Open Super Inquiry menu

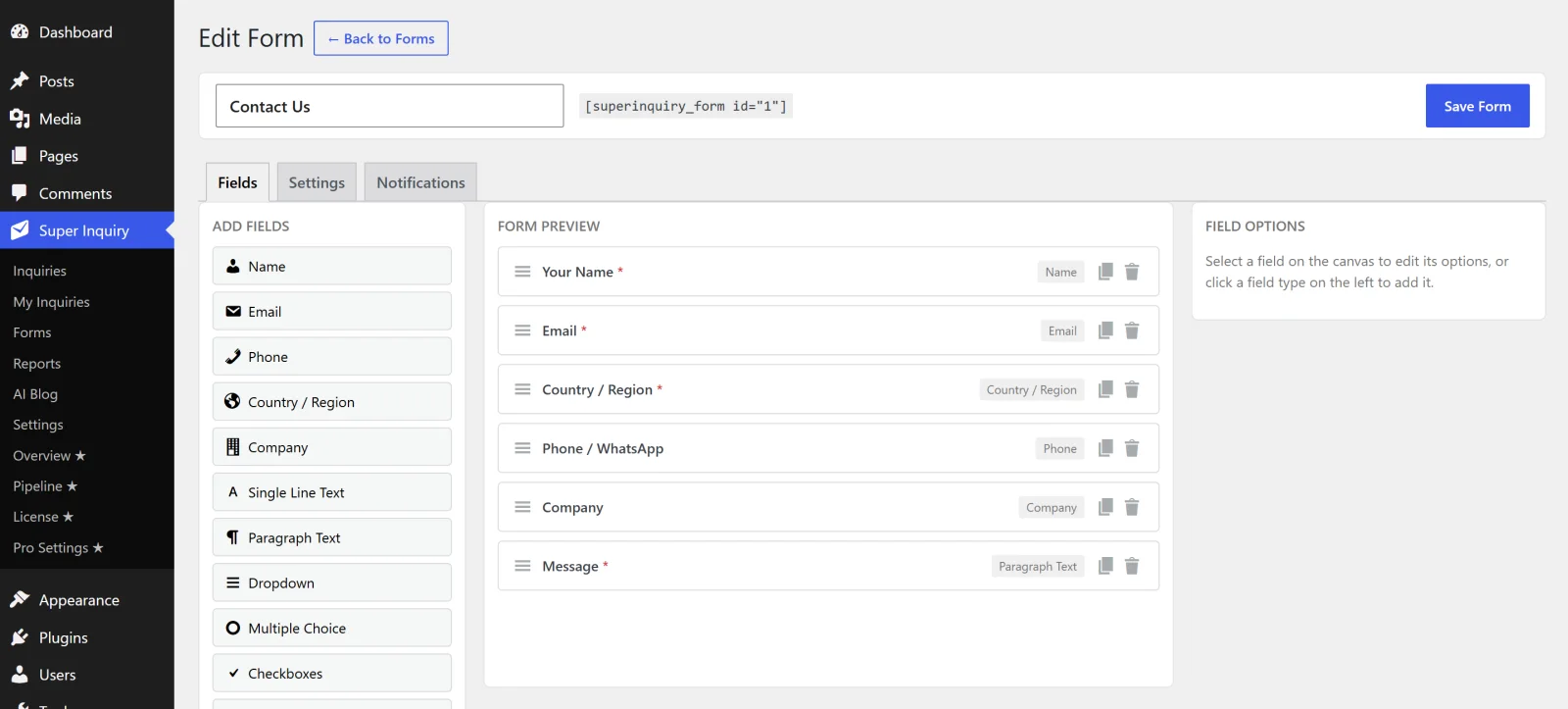(87, 230)
